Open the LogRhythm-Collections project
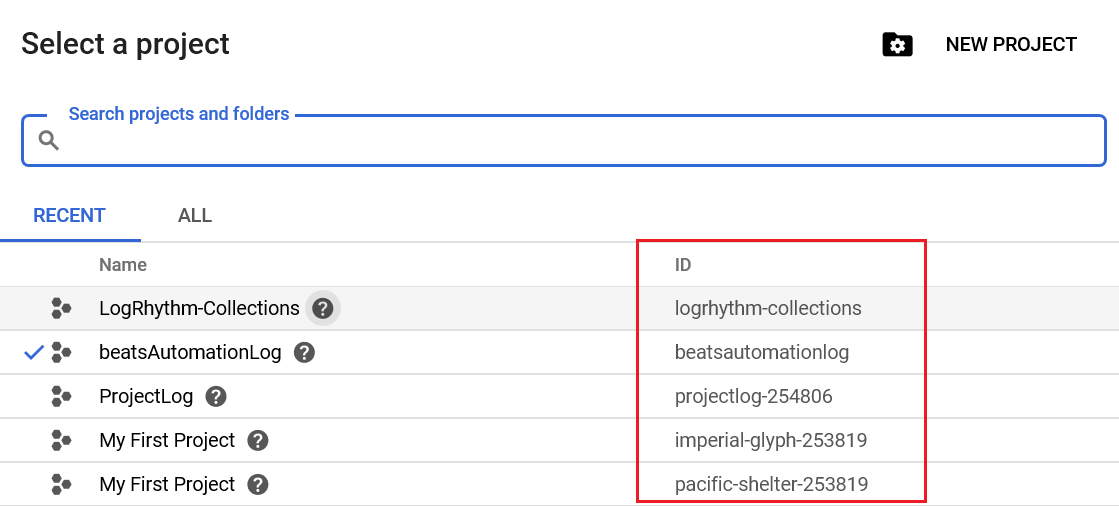The height and width of the screenshot is (506, 1119). pyautogui.click(x=199, y=309)
